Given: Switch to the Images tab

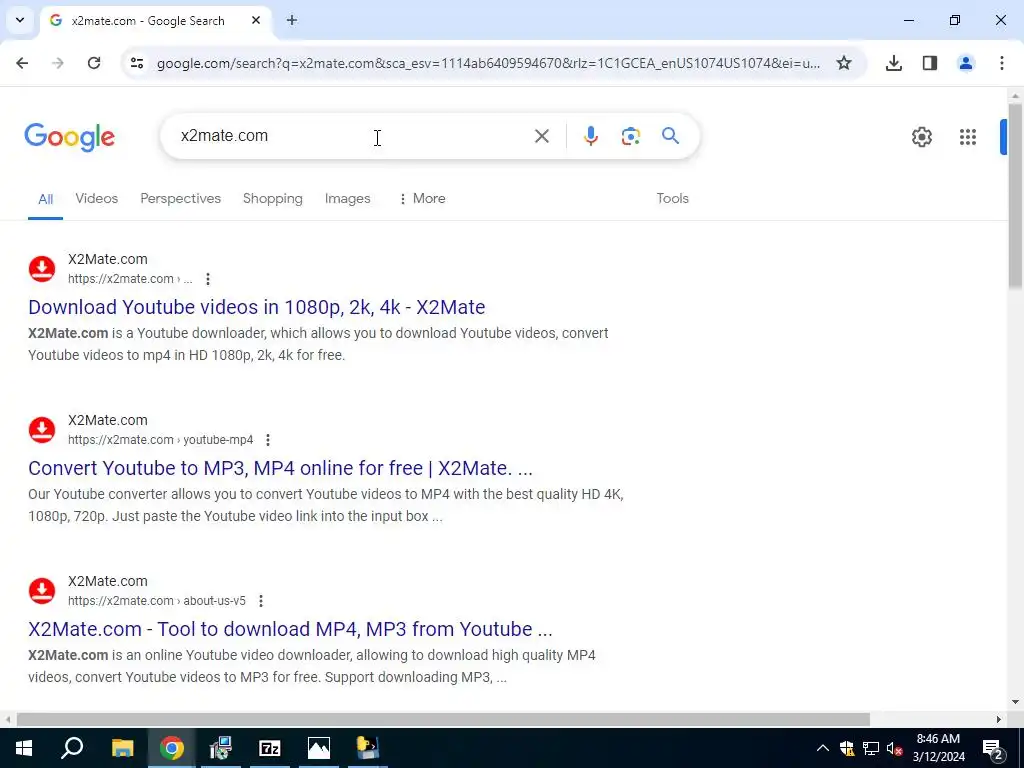Looking at the screenshot, I should 347,199.
